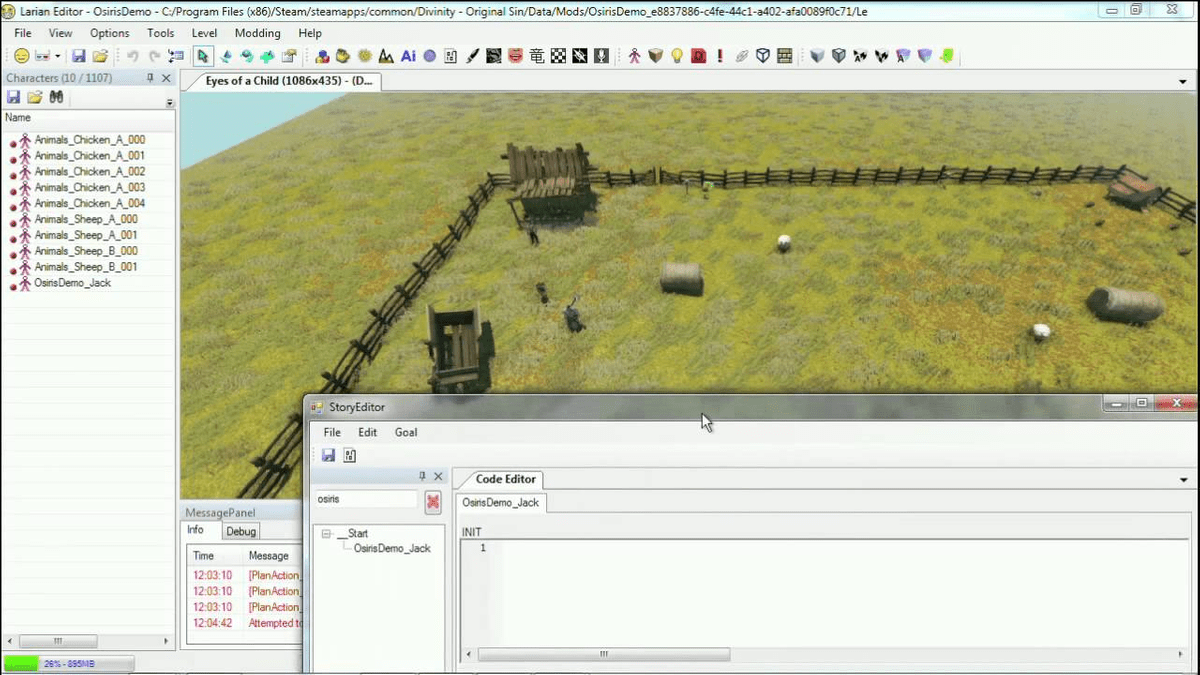
Task: Click the red lips dialog icon
Action: pyautogui.click(x=516, y=56)
